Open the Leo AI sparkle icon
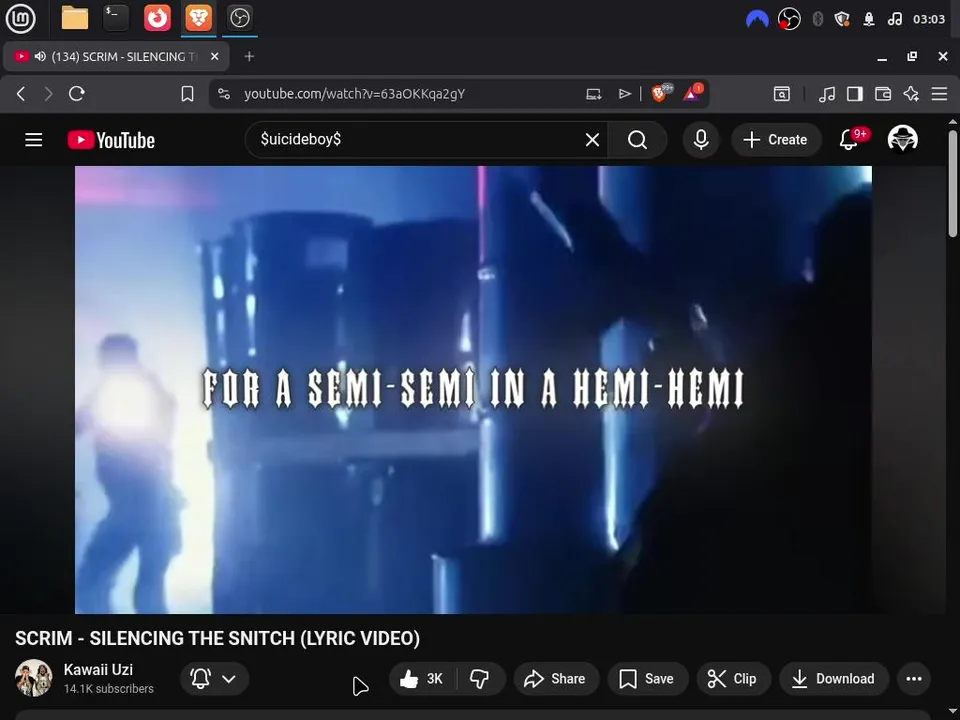 click(911, 94)
